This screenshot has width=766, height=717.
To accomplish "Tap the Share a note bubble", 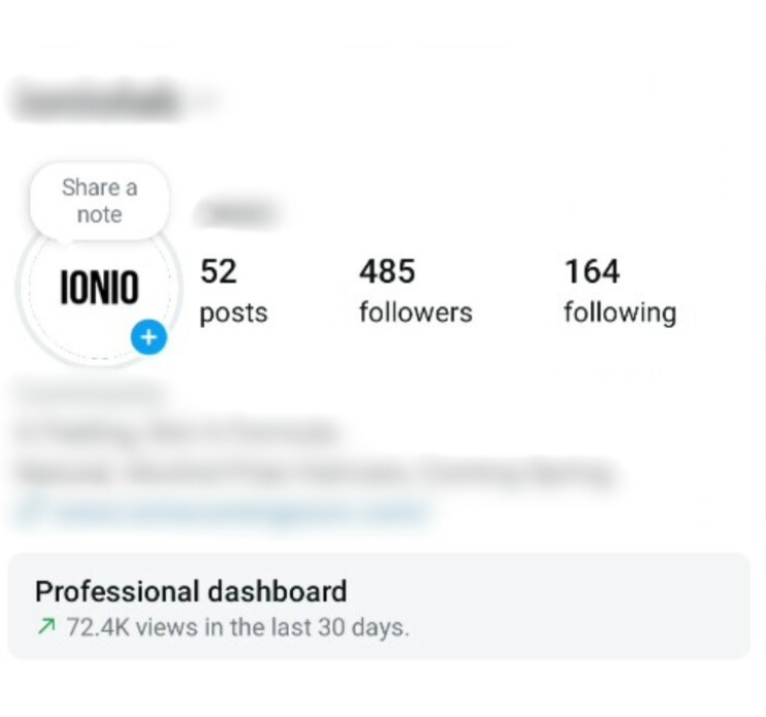I will click(x=99, y=201).
